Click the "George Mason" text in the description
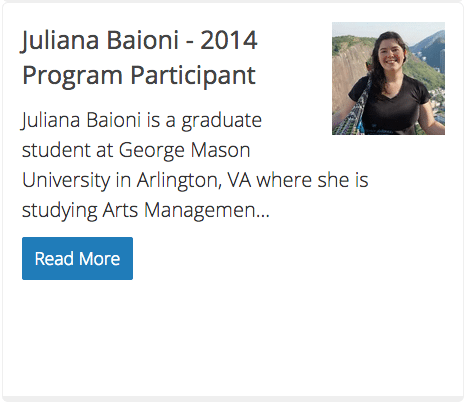467x407 pixels. 184,151
